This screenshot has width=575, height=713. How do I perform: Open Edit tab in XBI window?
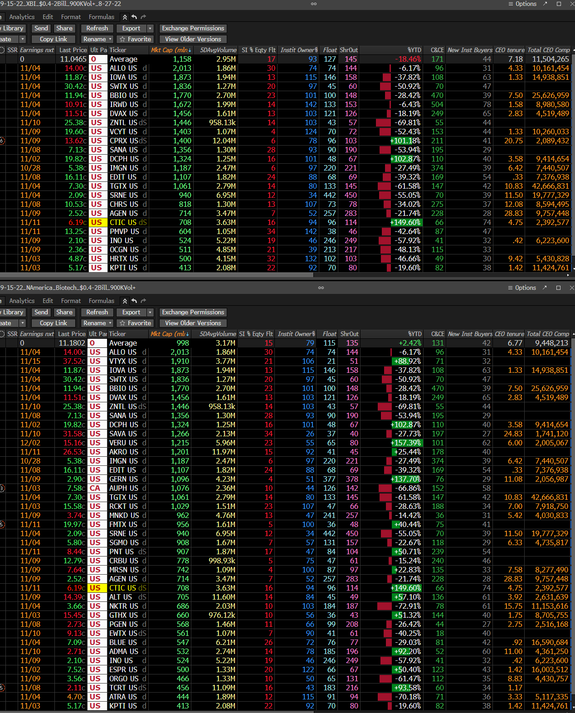pyautogui.click(x=48, y=17)
